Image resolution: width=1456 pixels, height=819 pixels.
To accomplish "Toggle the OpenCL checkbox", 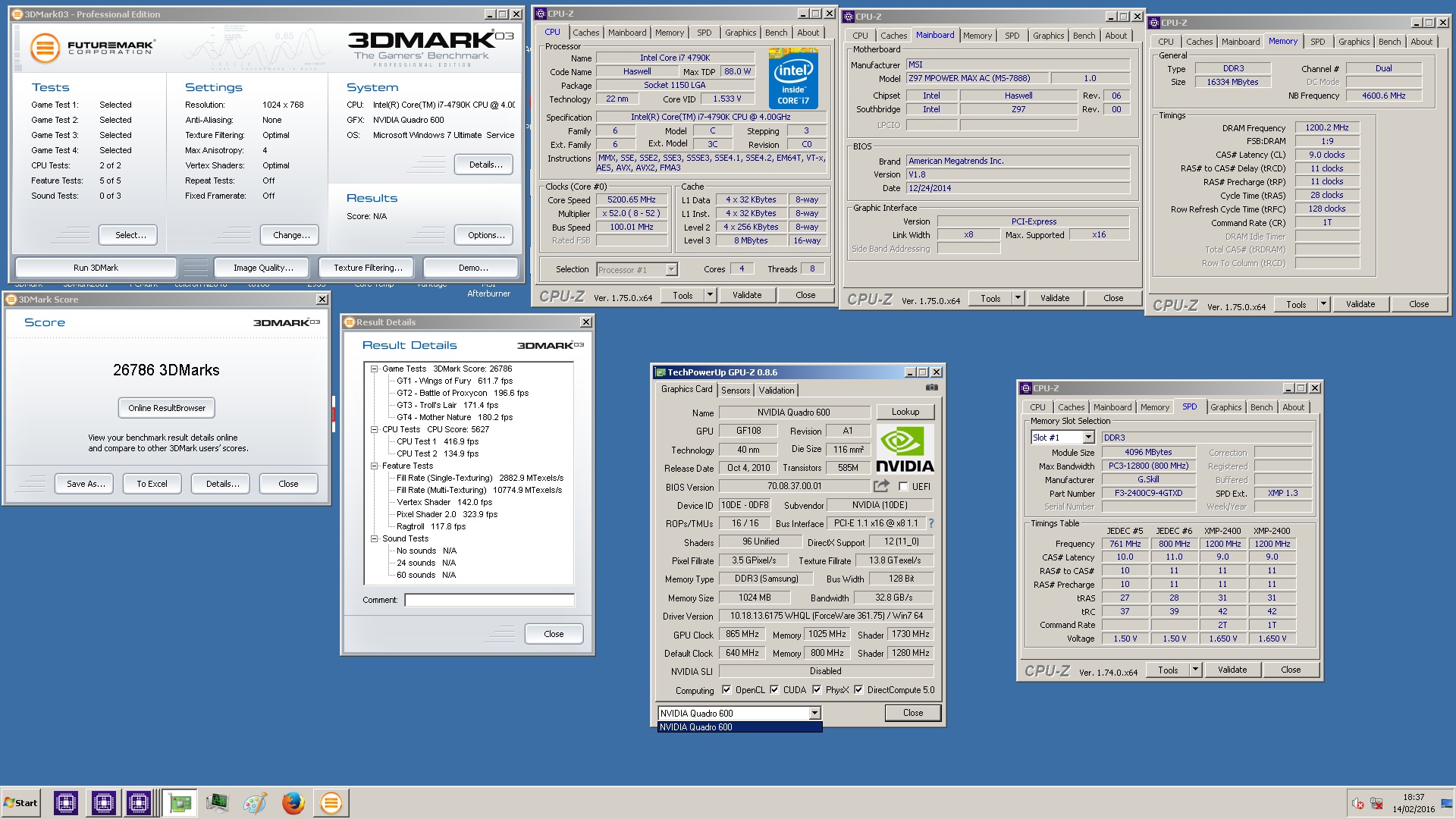I will [x=726, y=690].
